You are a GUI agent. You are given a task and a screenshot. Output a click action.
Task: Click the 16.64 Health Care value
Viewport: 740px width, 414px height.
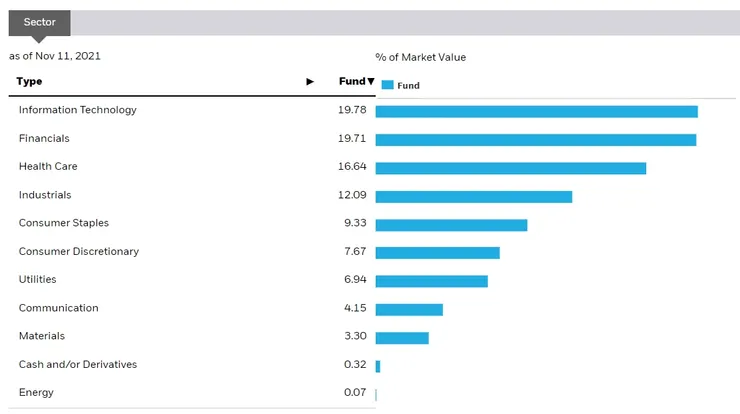point(352,167)
